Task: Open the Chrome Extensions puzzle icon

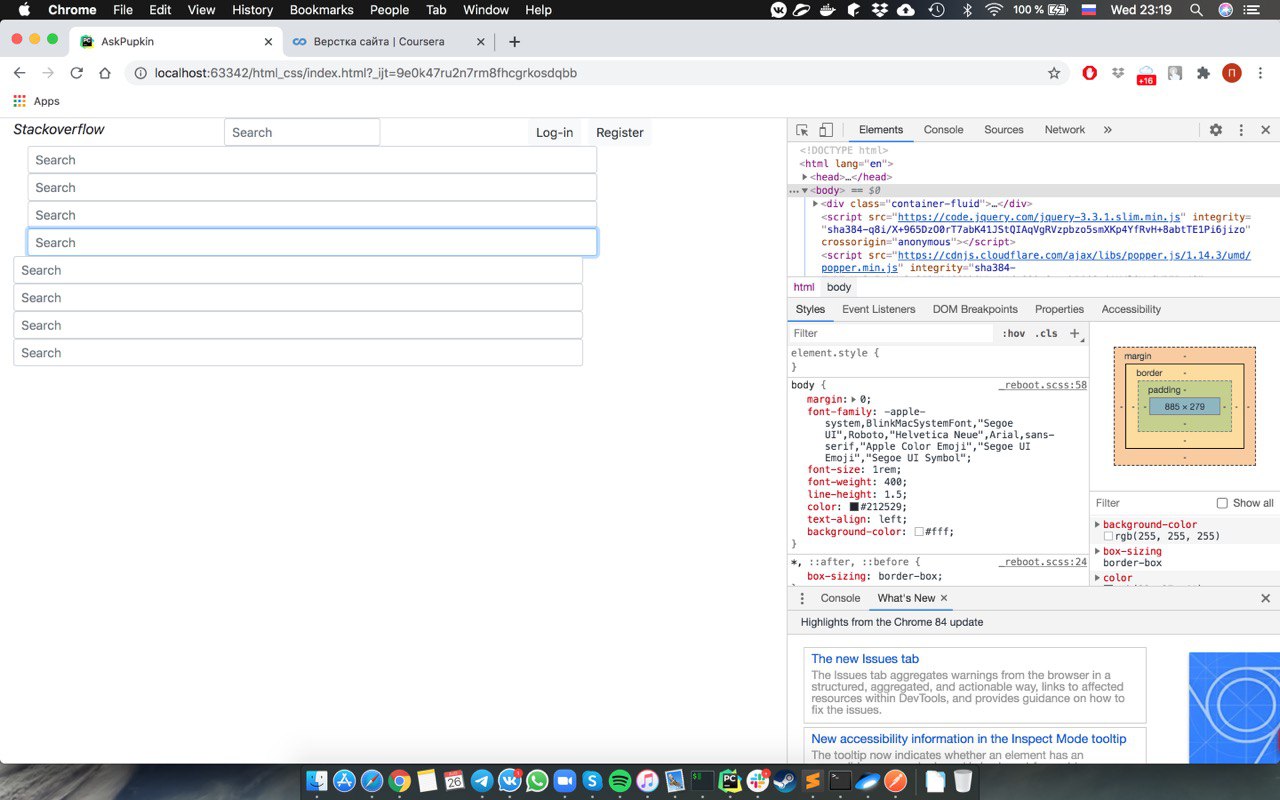Action: [1203, 73]
